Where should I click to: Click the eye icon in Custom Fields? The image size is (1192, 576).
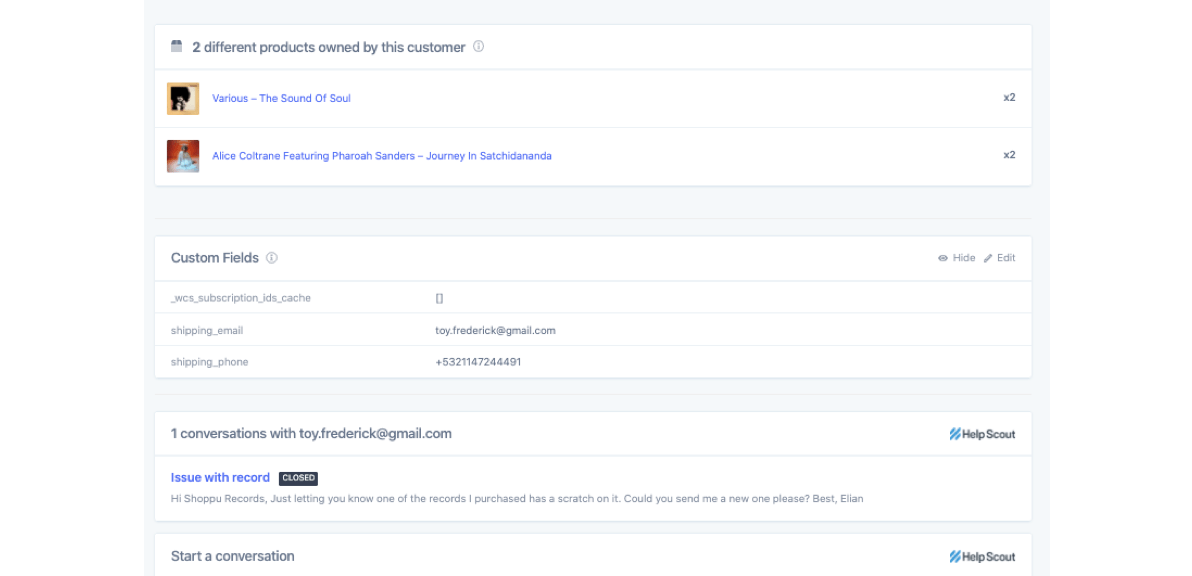[943, 258]
